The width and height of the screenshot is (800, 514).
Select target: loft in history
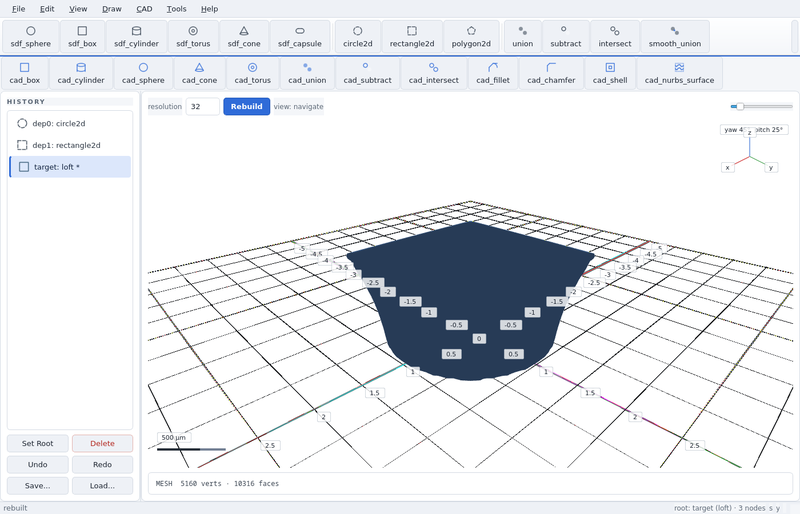point(70,167)
